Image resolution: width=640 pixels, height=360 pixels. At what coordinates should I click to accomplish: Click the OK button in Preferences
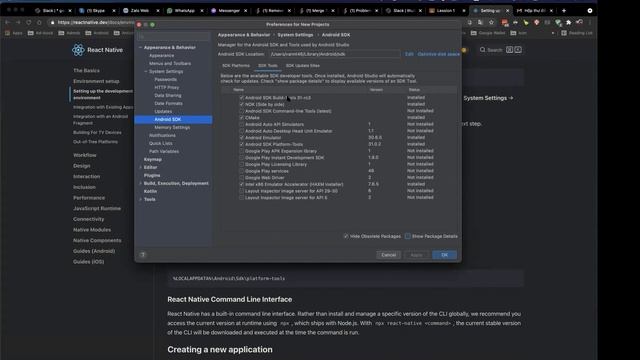point(444,255)
